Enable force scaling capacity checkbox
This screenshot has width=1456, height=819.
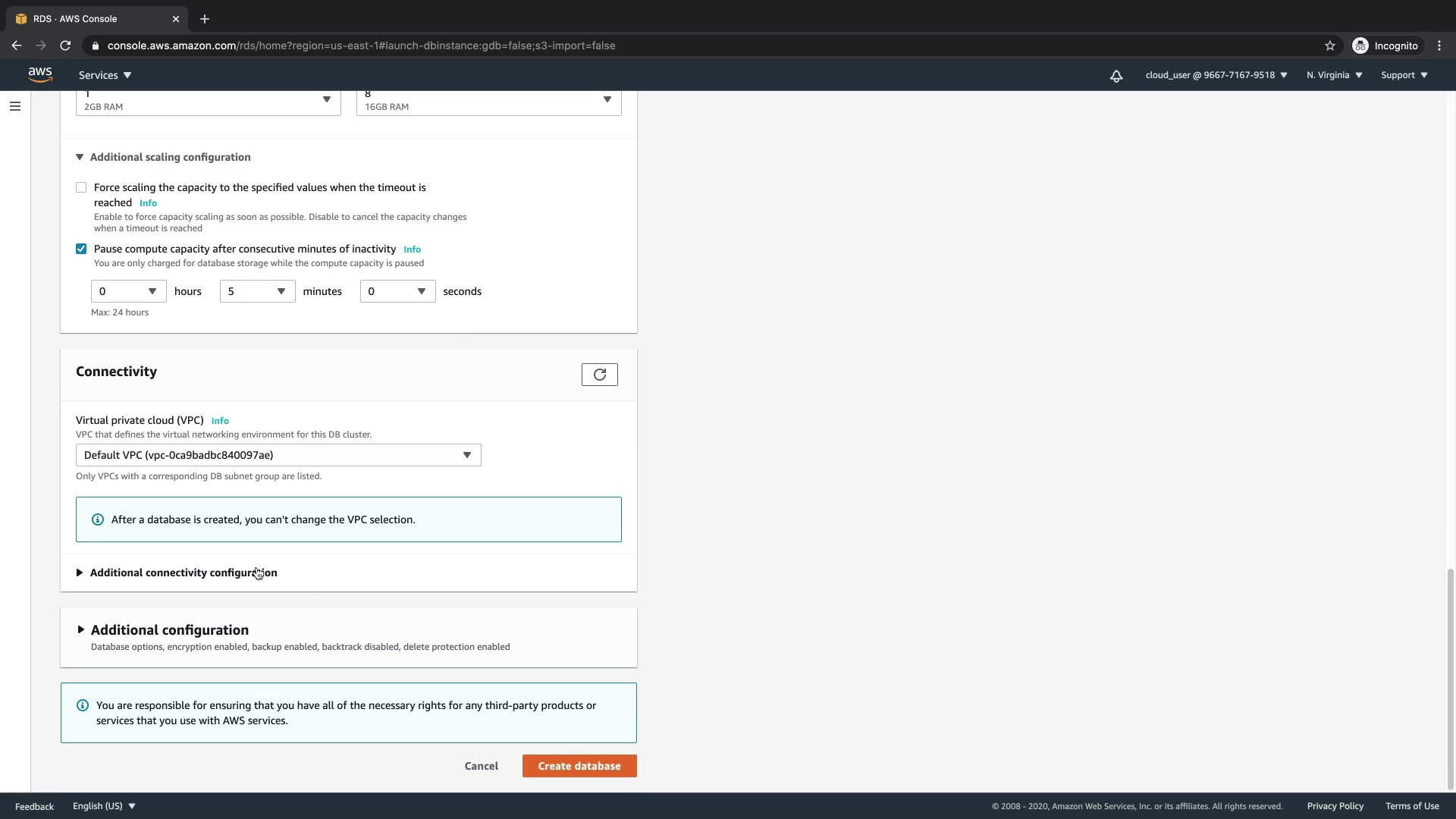(x=81, y=187)
